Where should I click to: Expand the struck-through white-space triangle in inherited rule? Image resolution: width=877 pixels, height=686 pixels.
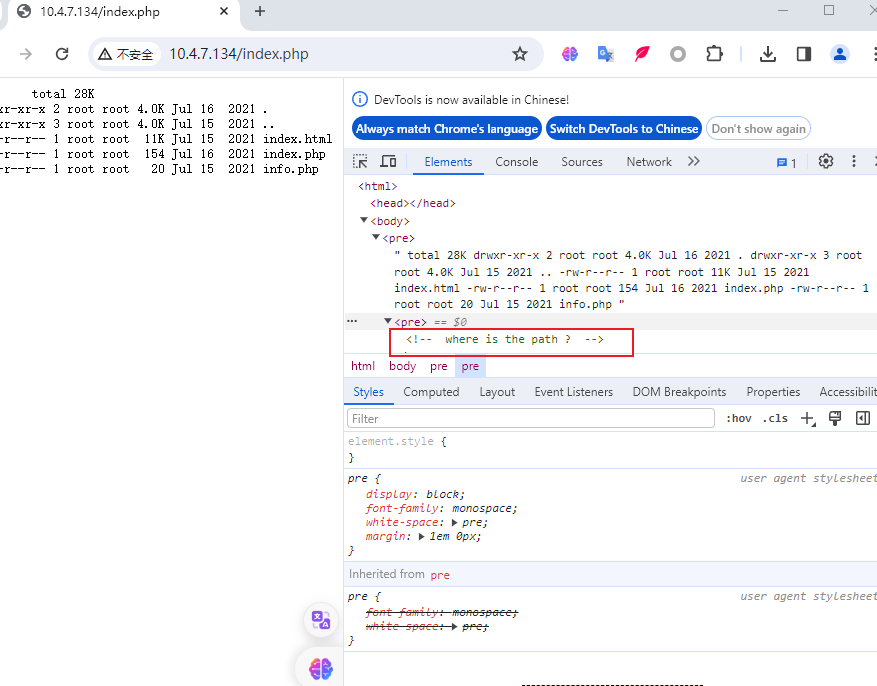pyautogui.click(x=454, y=627)
